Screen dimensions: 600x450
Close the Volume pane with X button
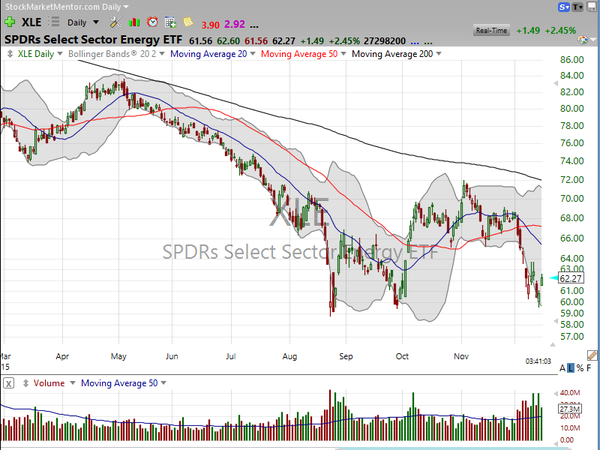click(9, 383)
